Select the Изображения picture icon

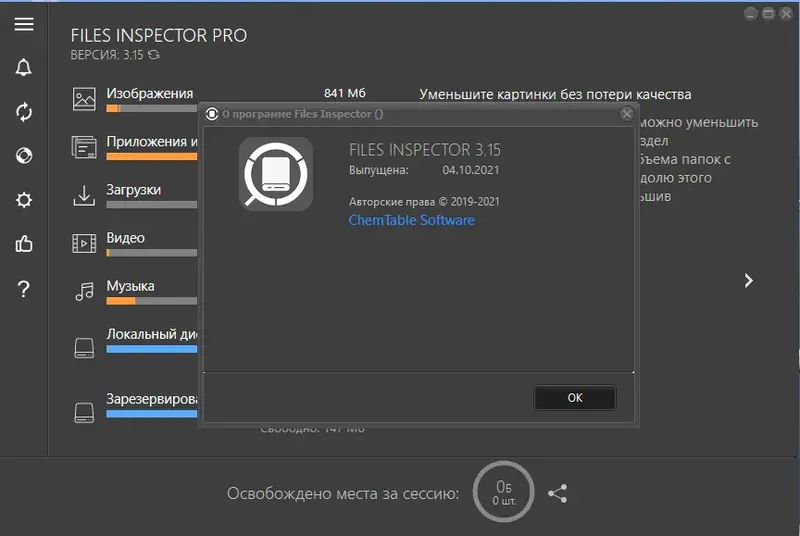[84, 99]
